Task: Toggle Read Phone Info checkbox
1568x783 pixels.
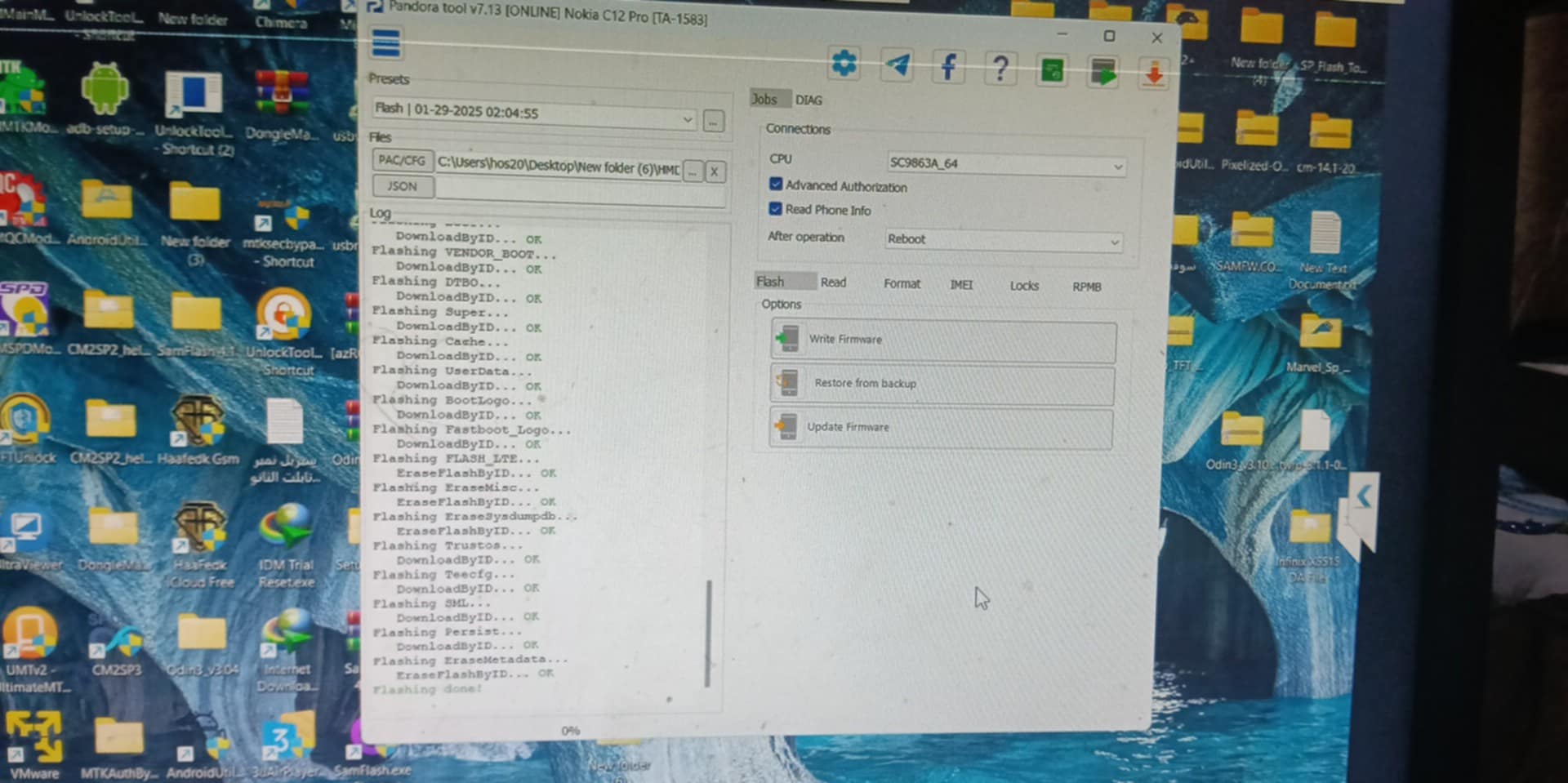Action: [x=776, y=208]
